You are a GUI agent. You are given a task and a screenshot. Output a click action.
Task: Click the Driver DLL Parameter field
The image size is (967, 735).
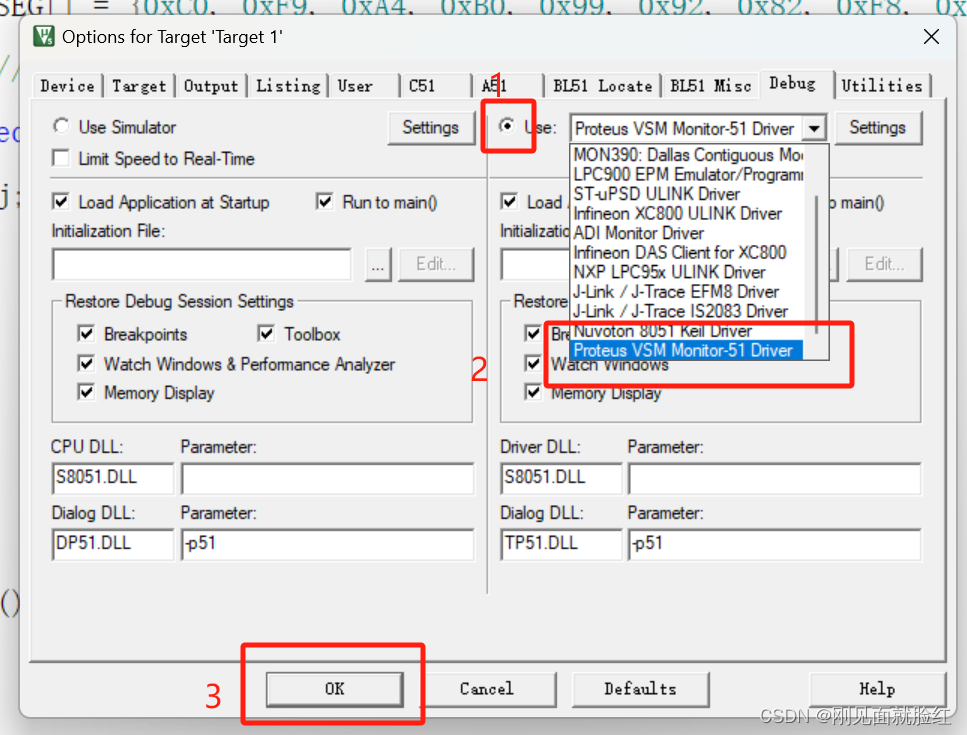tap(775, 478)
